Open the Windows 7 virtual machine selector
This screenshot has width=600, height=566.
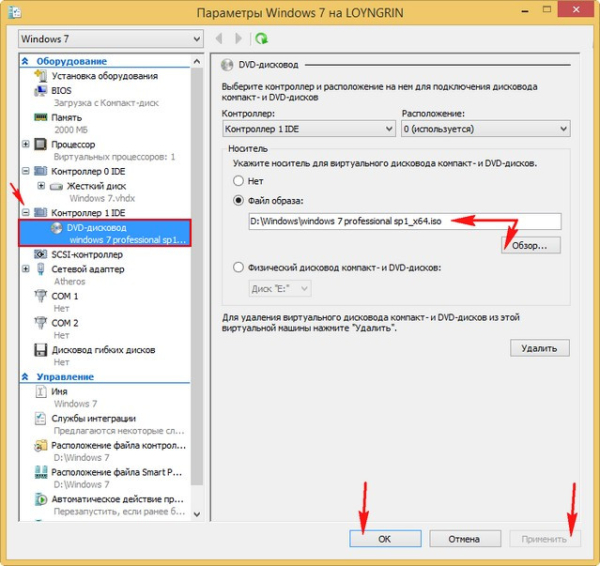pyautogui.click(x=110, y=39)
